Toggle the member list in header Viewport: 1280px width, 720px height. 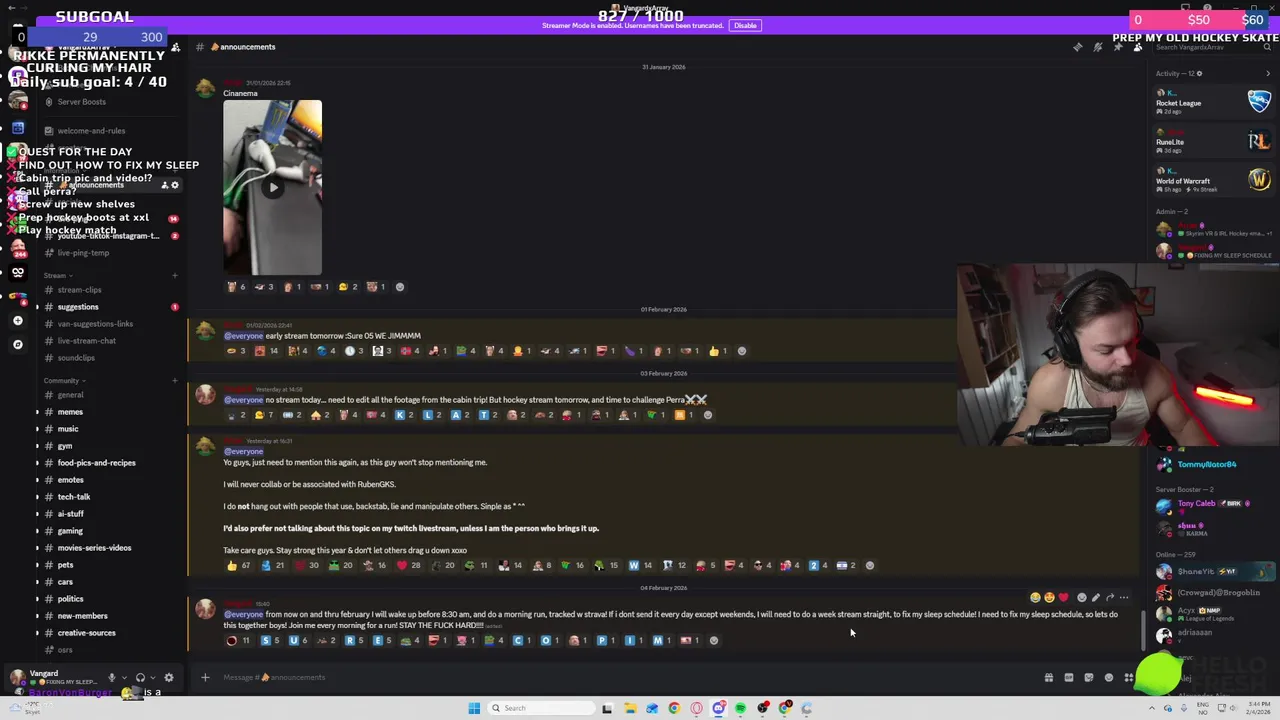1138,47
